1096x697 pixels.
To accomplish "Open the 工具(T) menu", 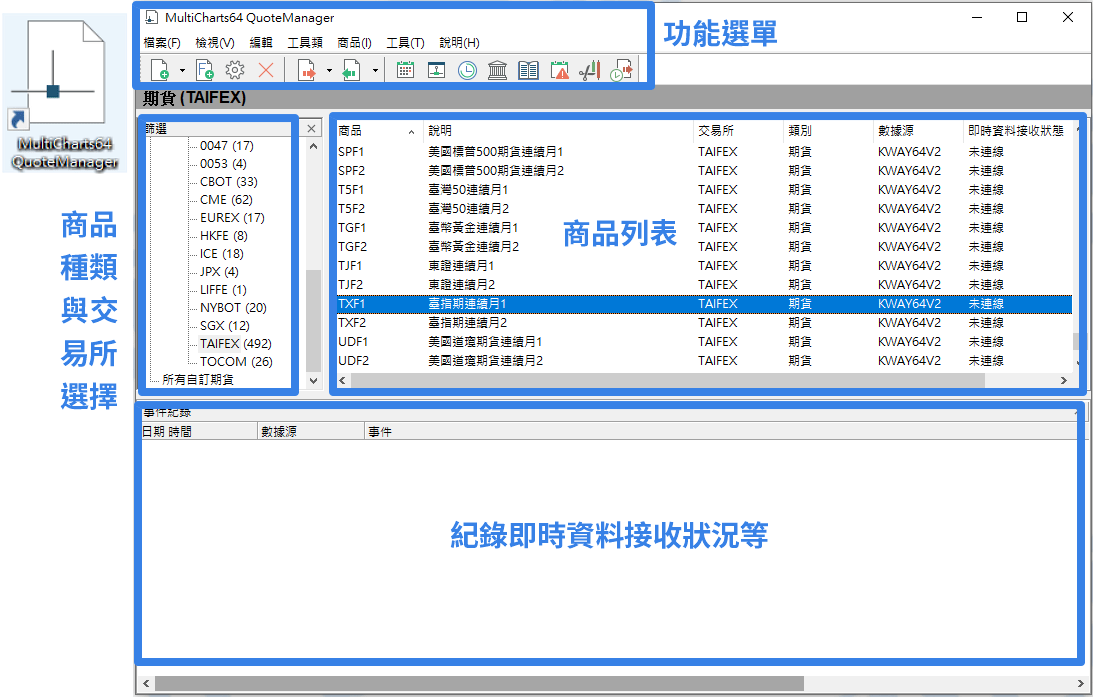I will pyautogui.click(x=405, y=43).
